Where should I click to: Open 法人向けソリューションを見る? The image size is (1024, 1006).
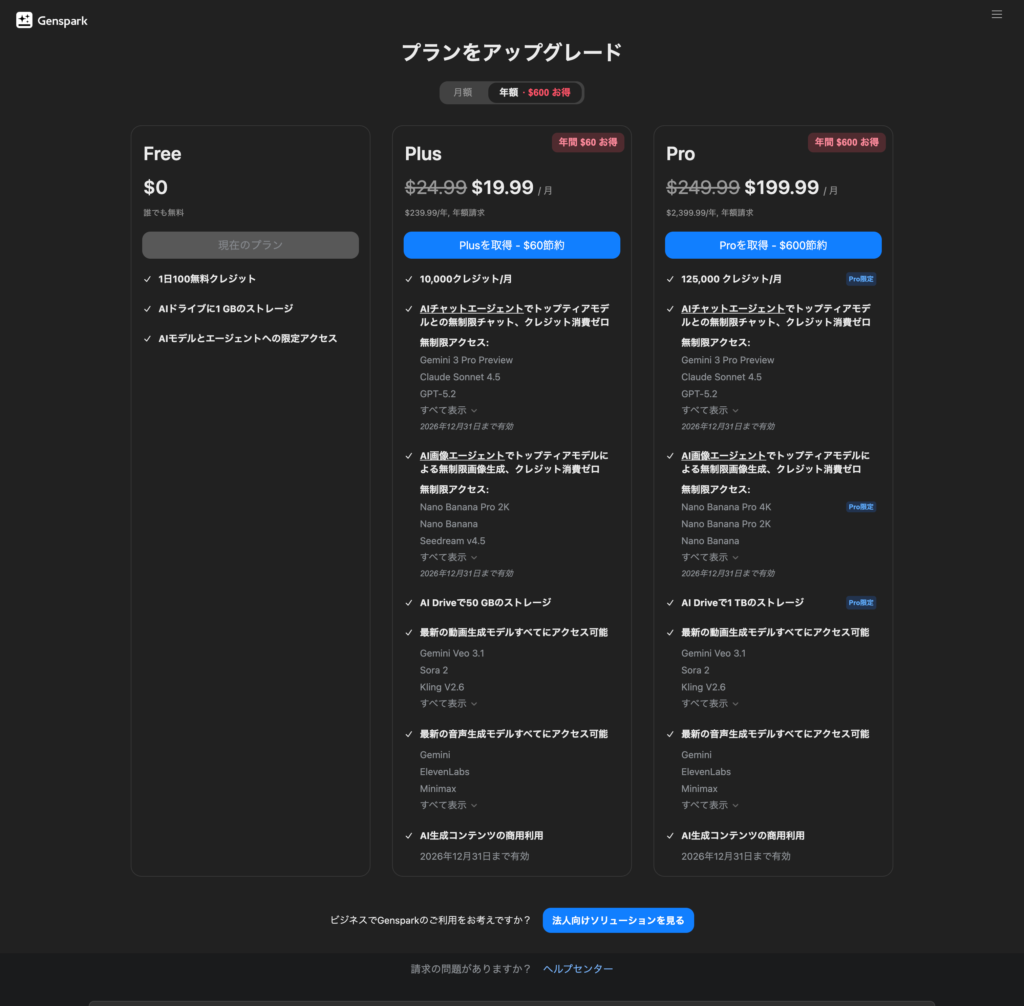click(x=617, y=920)
